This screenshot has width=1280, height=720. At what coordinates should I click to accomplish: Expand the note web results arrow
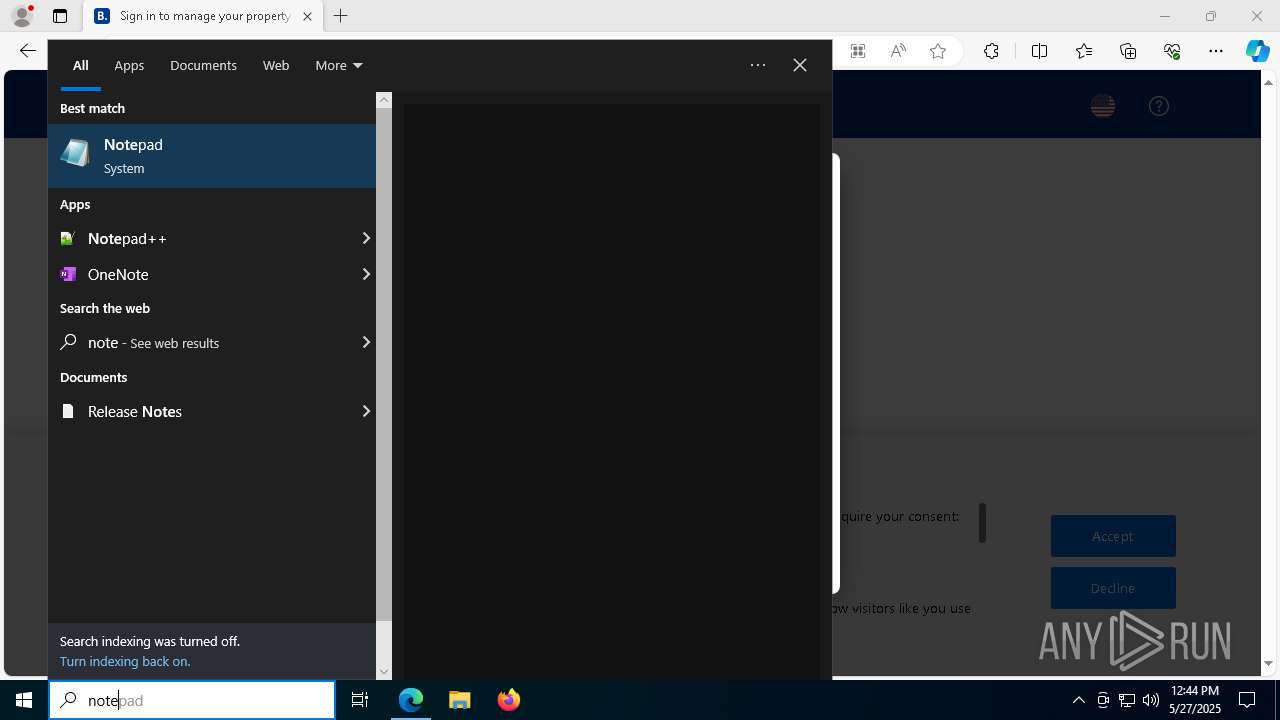point(366,342)
